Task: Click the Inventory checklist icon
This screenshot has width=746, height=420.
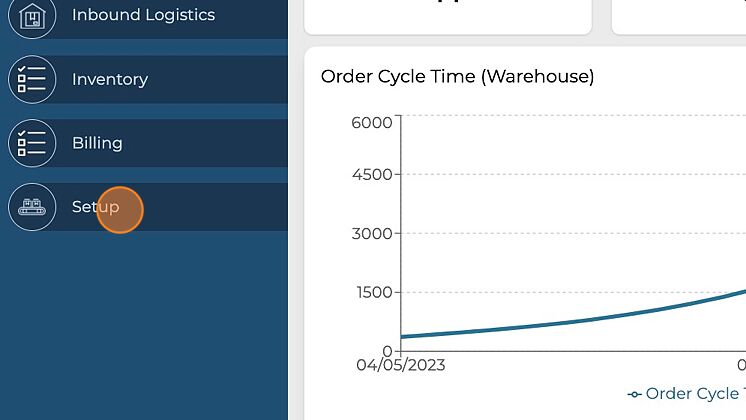Action: 32,80
